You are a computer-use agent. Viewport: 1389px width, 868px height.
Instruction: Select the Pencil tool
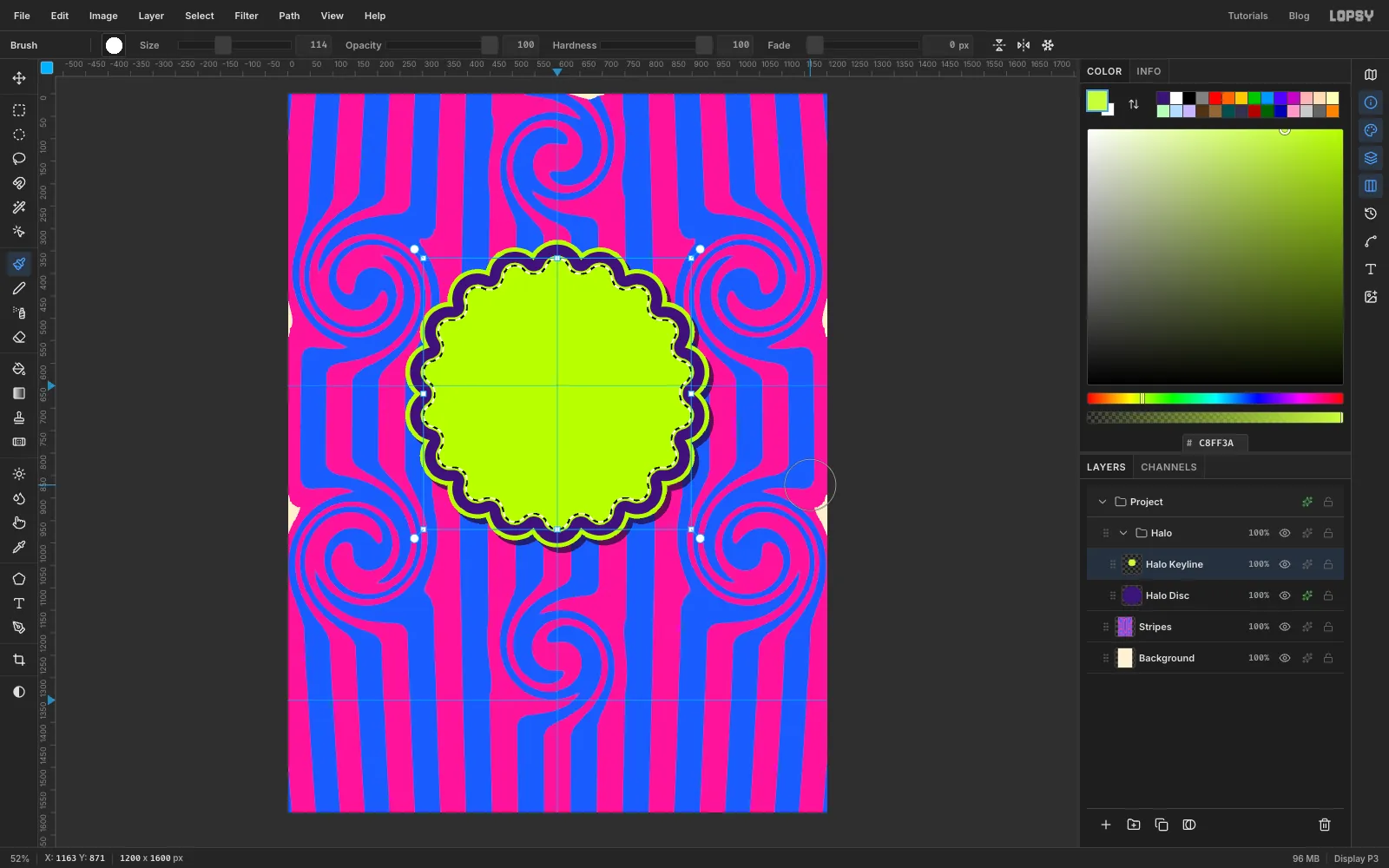coord(19,288)
